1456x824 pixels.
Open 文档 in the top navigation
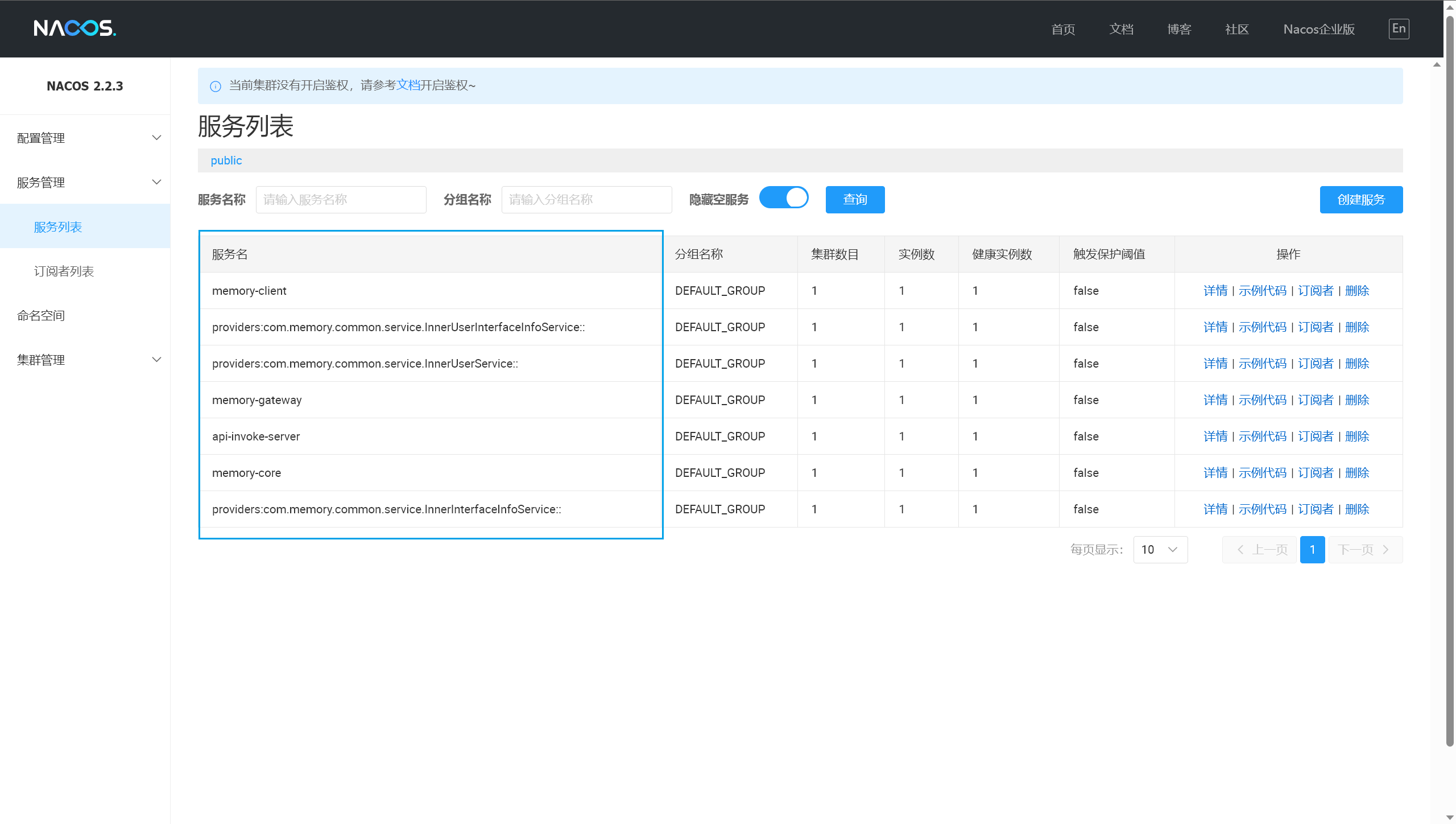point(1121,30)
